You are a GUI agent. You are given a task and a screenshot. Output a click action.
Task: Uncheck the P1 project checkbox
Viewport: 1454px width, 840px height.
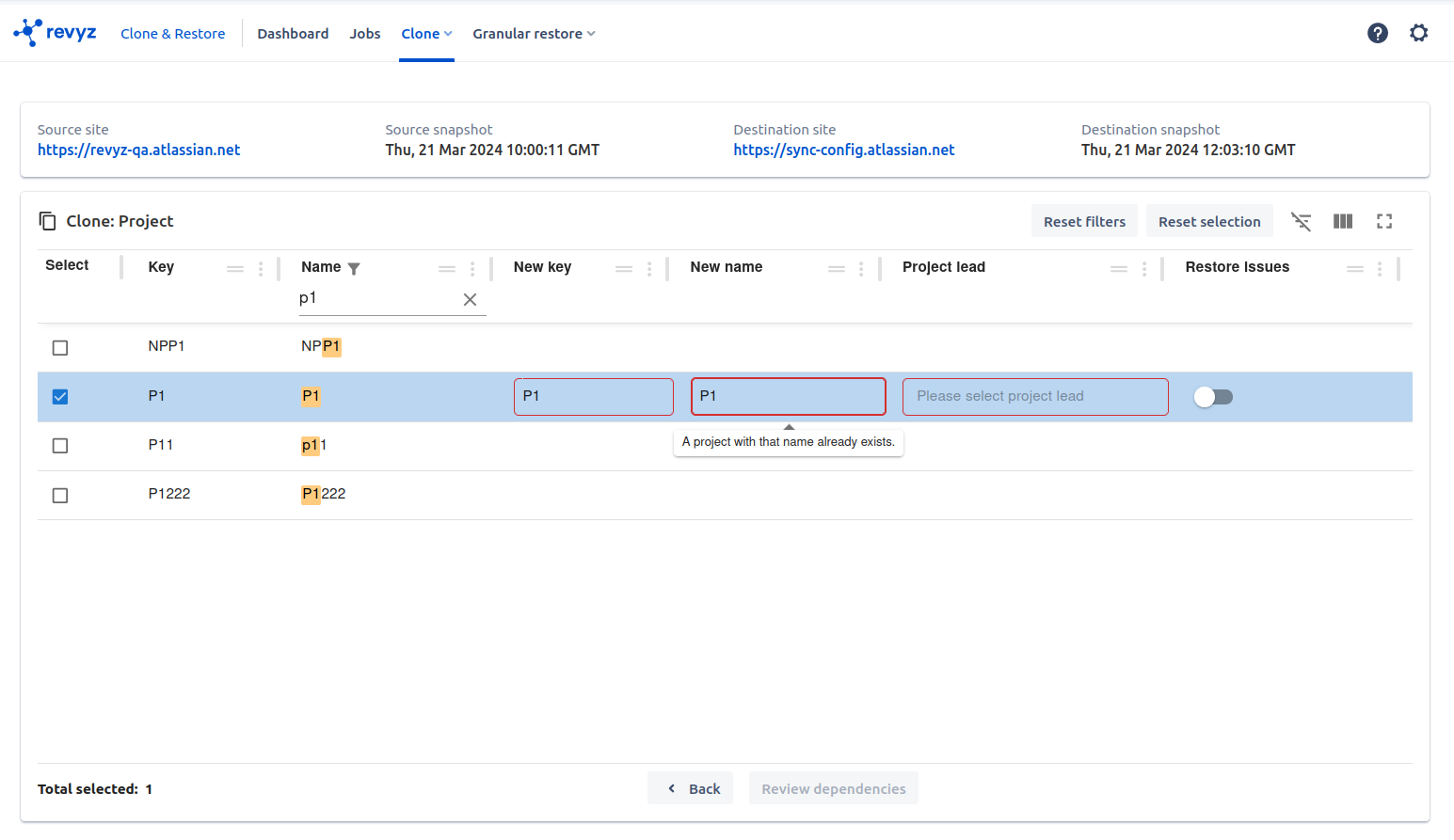pyautogui.click(x=60, y=397)
